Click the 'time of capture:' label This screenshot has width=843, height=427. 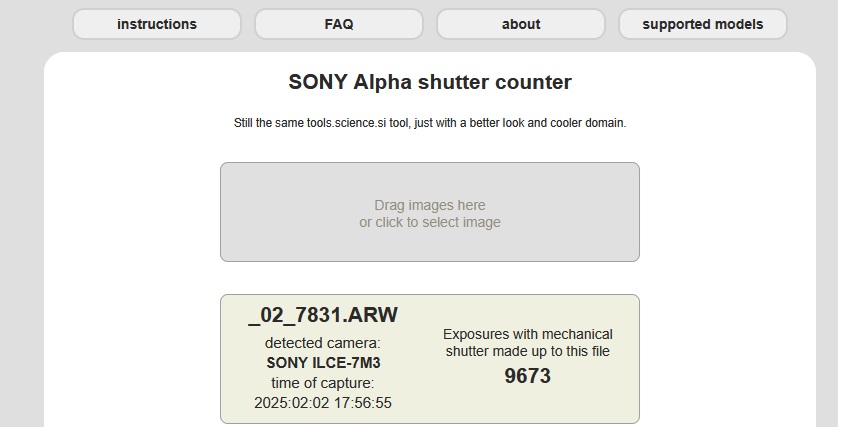(x=323, y=383)
